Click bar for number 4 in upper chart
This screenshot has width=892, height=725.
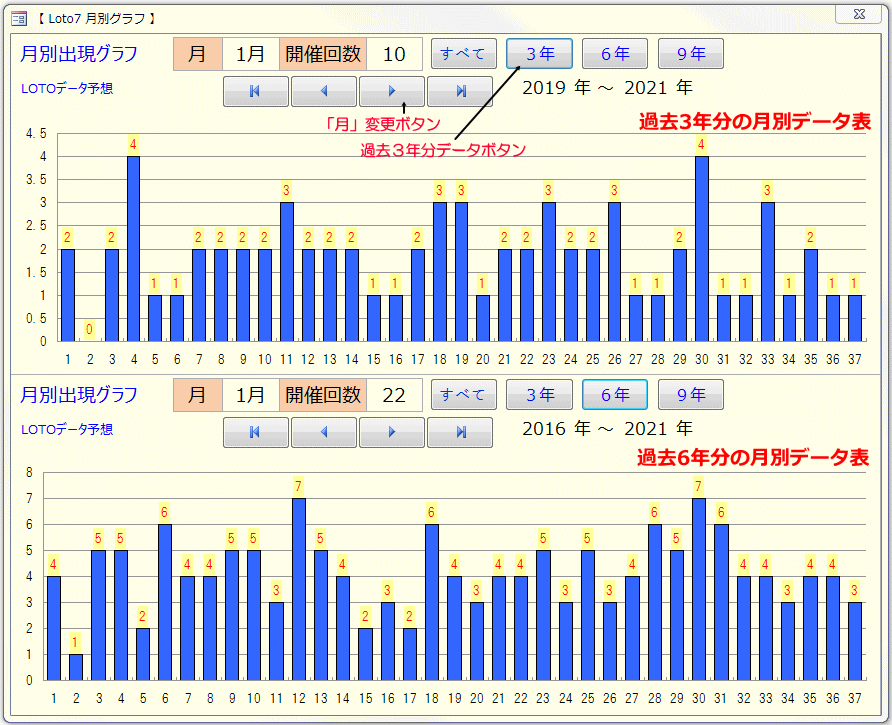pyautogui.click(x=134, y=249)
